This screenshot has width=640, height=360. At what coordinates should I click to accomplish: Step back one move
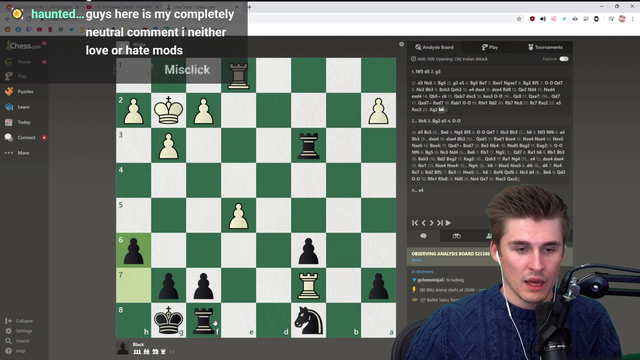point(424,223)
